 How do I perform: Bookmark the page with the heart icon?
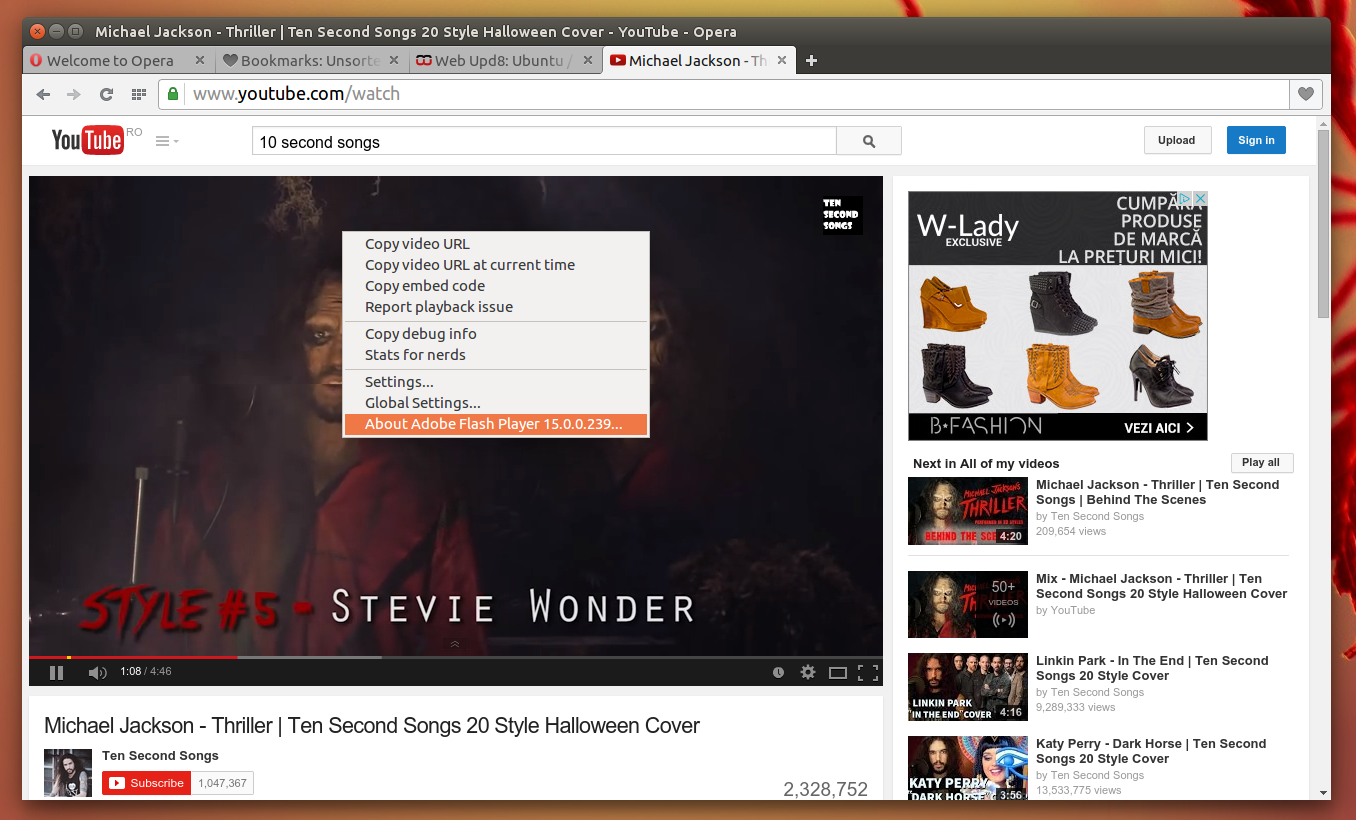(1306, 94)
